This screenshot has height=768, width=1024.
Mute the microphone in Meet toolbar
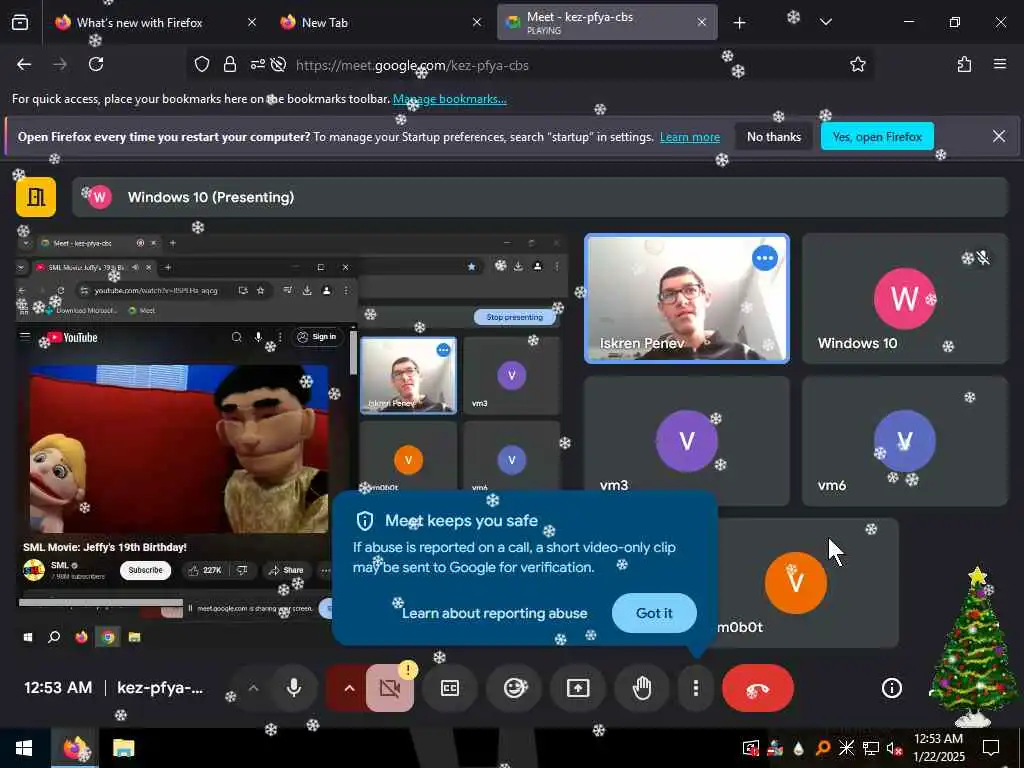click(294, 688)
